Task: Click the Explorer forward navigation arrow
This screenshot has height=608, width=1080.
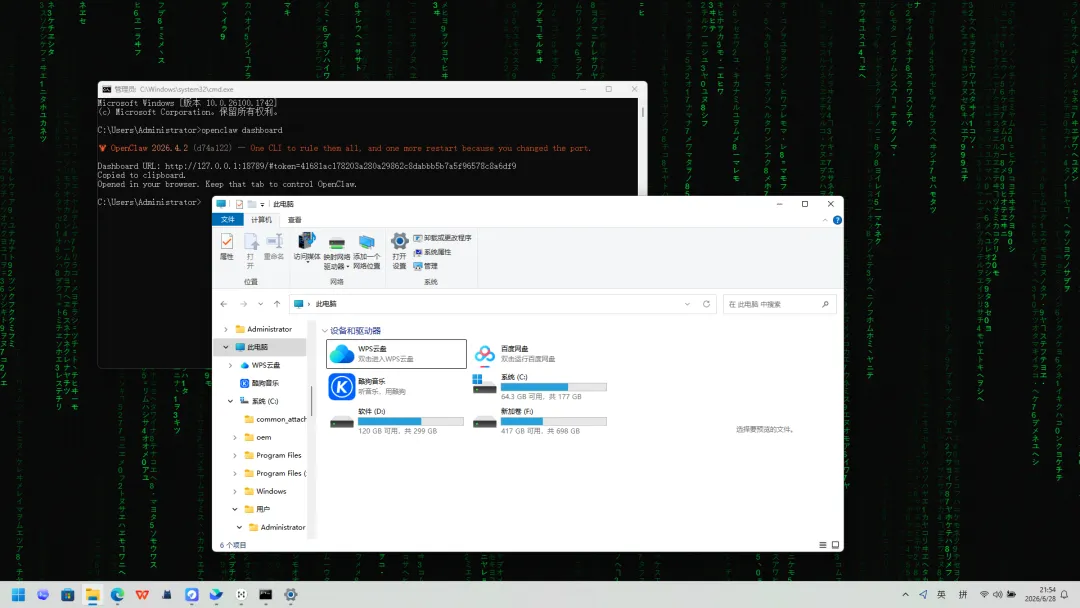Action: click(x=243, y=304)
